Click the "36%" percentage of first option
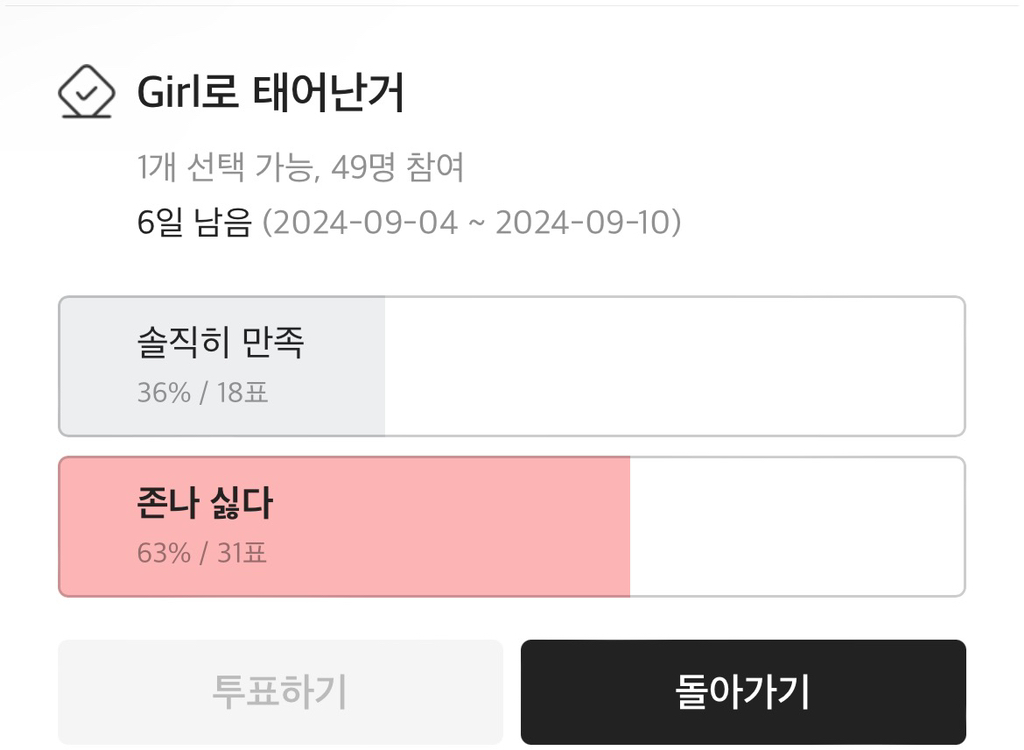This screenshot has height=750, width=1024. (163, 393)
